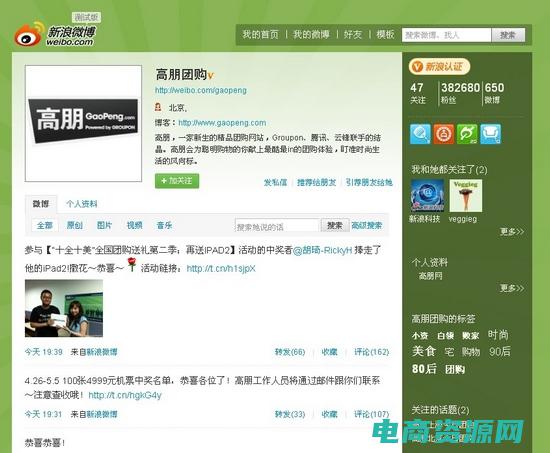Click the 时尚 tag
This screenshot has width=550, height=453.
[498, 335]
